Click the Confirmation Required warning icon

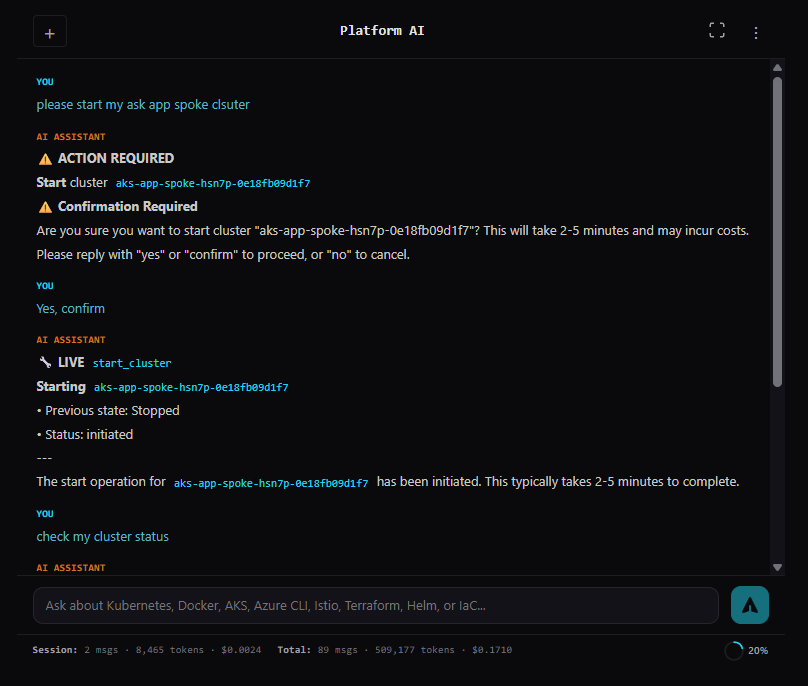pos(44,206)
